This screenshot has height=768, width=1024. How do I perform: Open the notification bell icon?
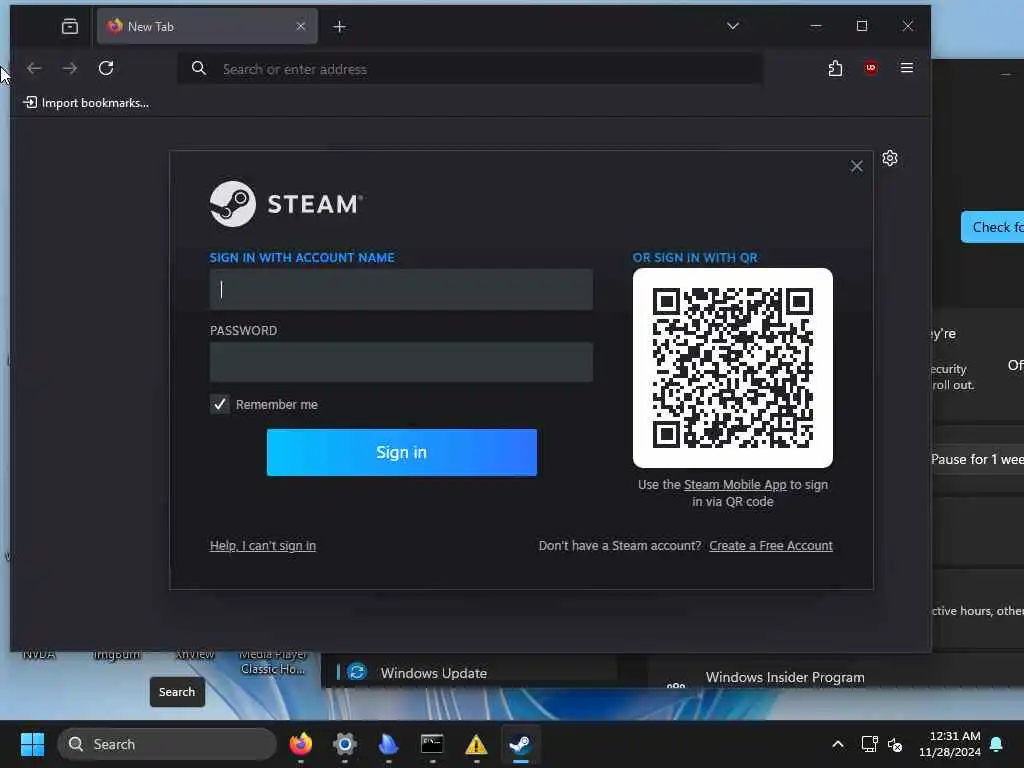997,744
